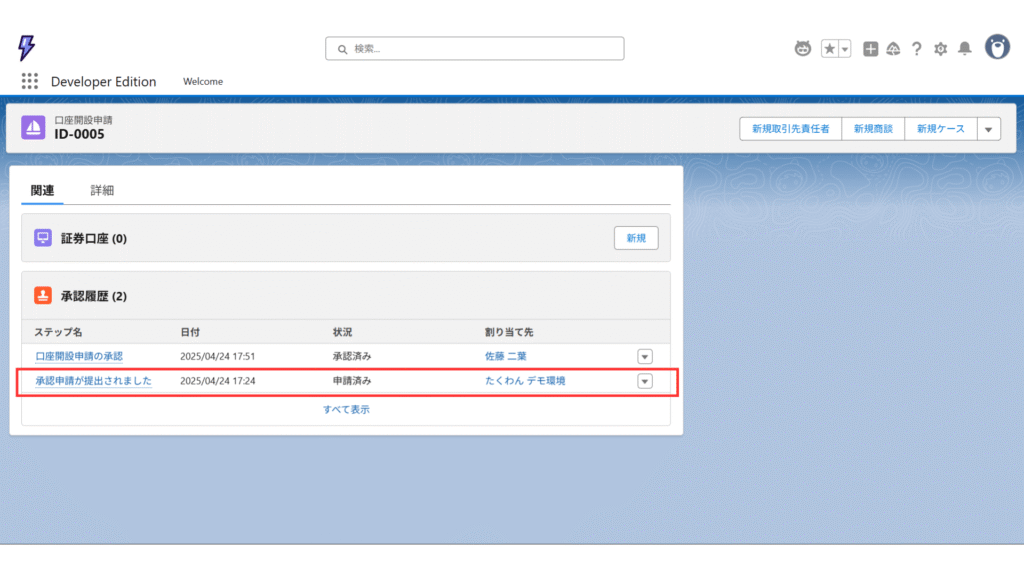
Task: Click the ステップ名 column header
Action: pyautogui.click(x=58, y=332)
